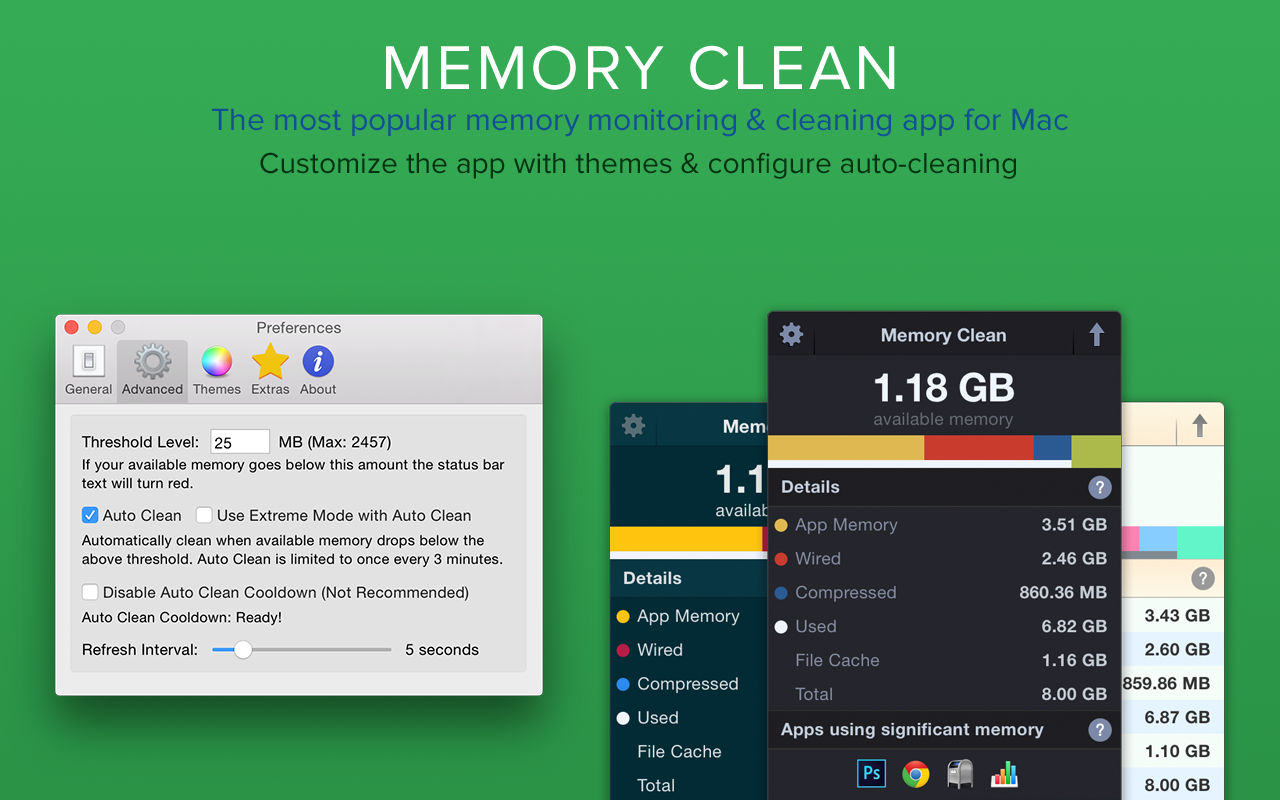This screenshot has width=1280, height=800.
Task: Click 1.10 GB value in light panel
Action: 1177,752
